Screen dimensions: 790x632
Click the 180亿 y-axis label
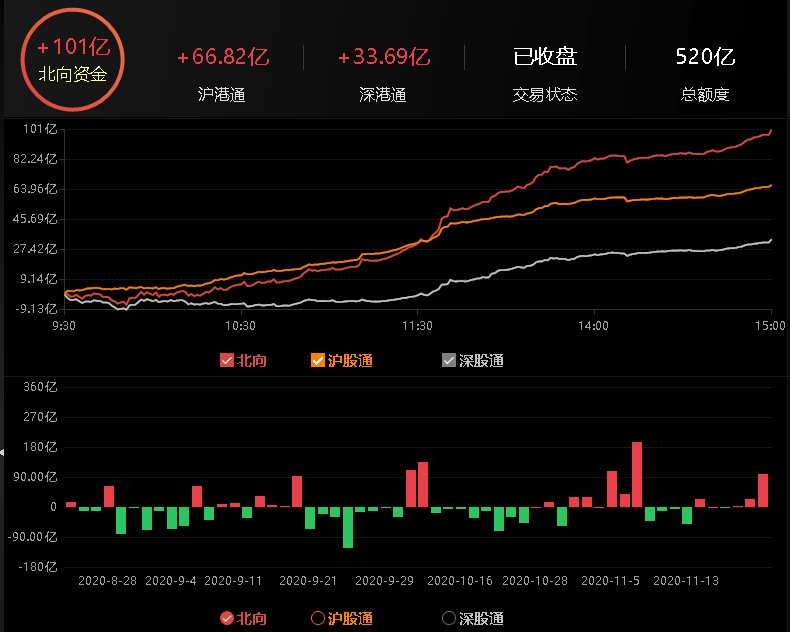point(40,447)
